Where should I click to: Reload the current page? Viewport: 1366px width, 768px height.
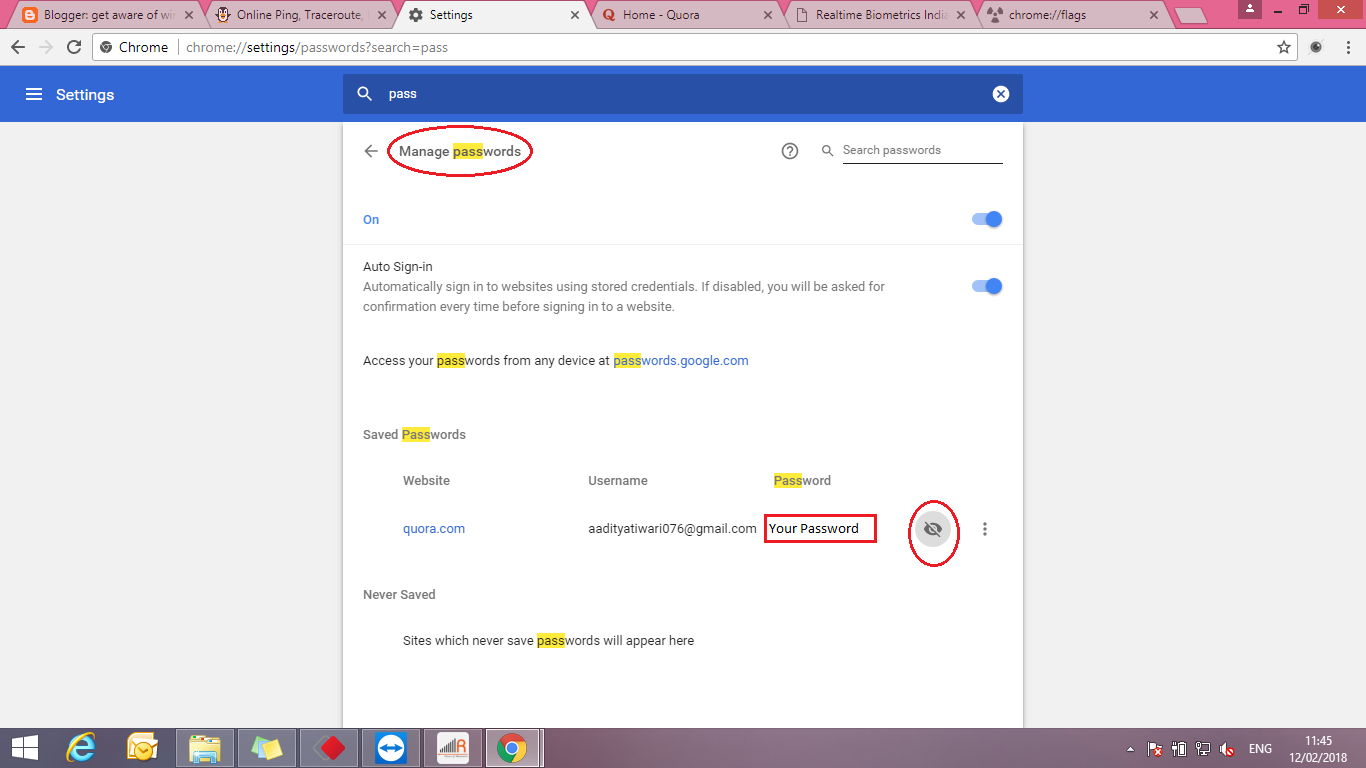(x=74, y=47)
